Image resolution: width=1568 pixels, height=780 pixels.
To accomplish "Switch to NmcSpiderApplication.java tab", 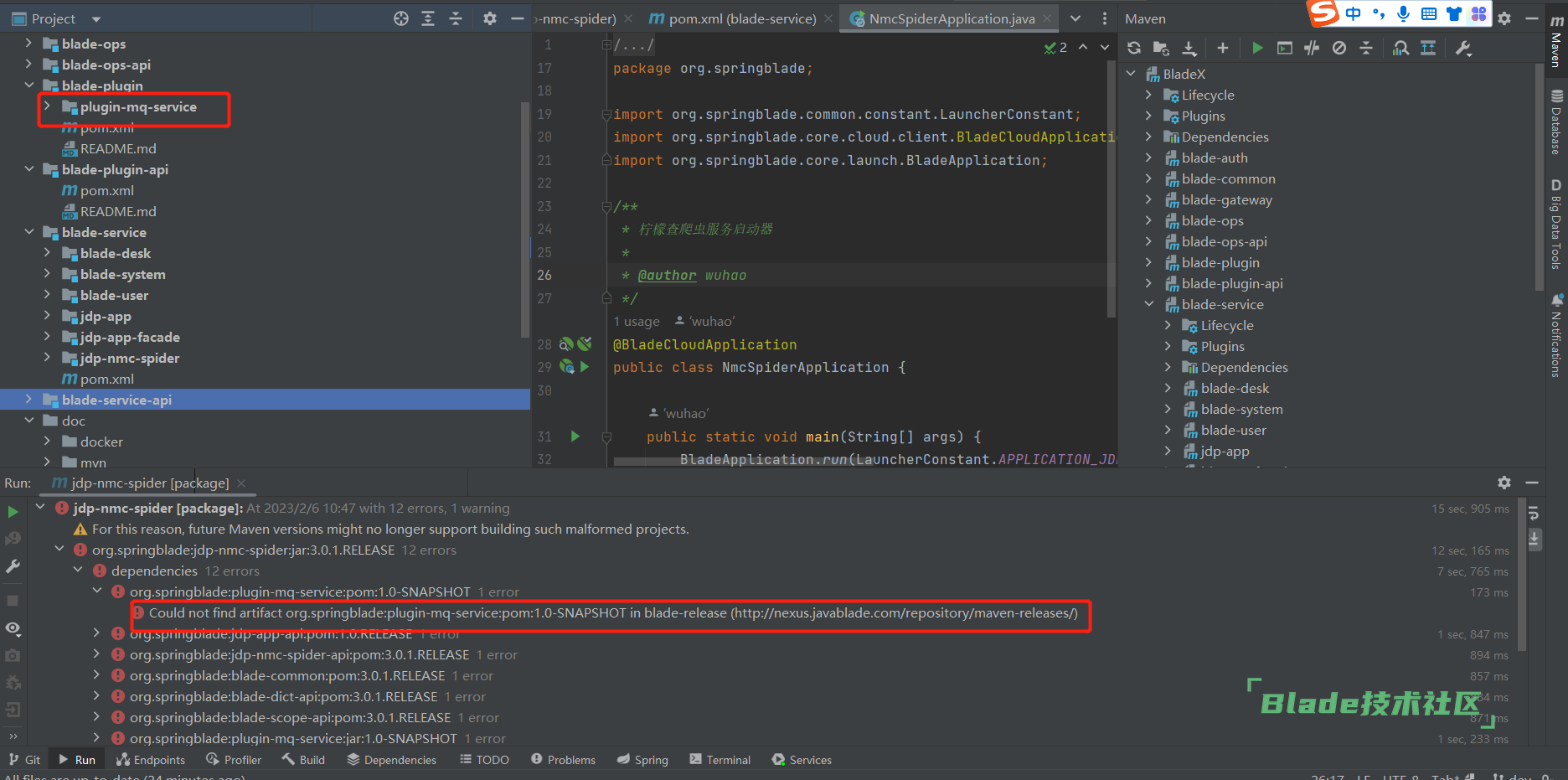I will click(x=952, y=18).
